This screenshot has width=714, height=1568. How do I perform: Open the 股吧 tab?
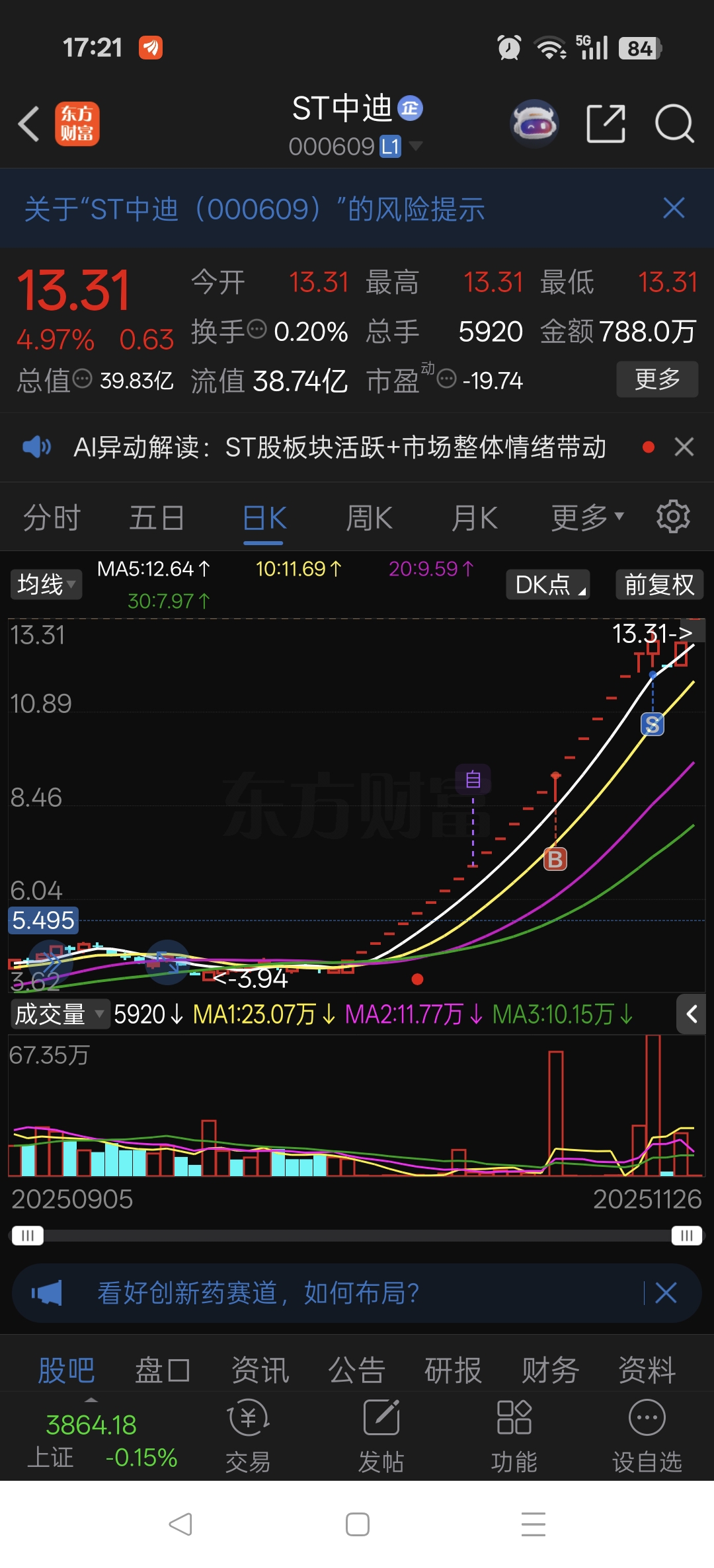click(x=66, y=1370)
